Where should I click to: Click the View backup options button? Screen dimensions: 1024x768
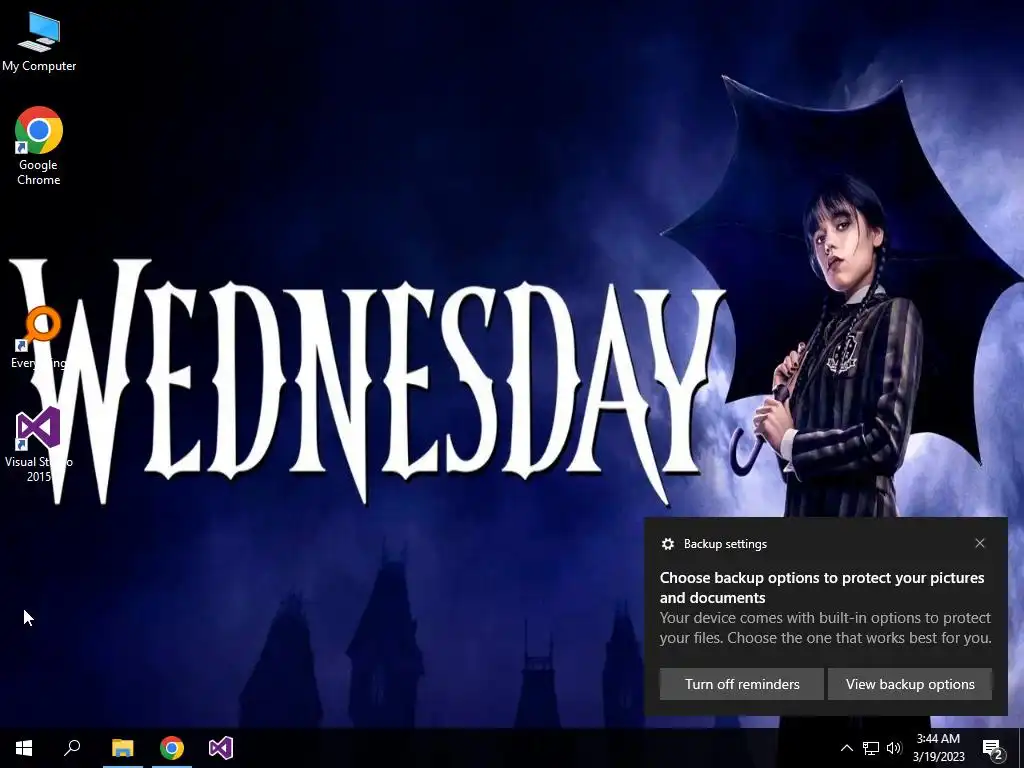(910, 684)
